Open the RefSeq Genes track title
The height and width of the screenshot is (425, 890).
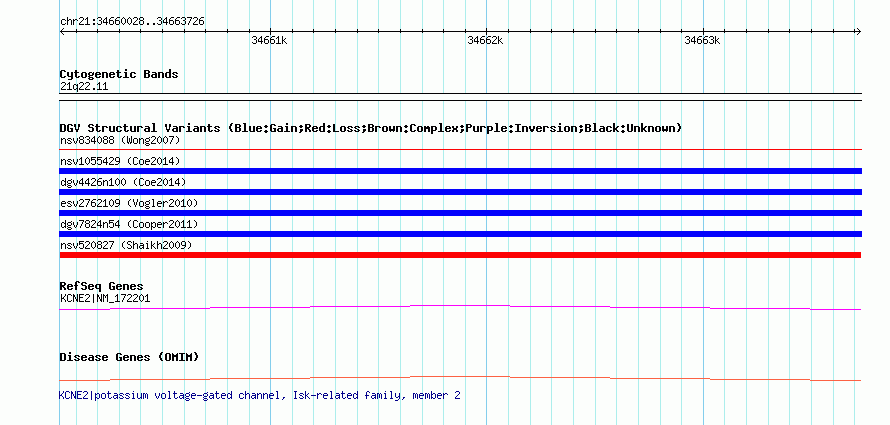coord(102,286)
